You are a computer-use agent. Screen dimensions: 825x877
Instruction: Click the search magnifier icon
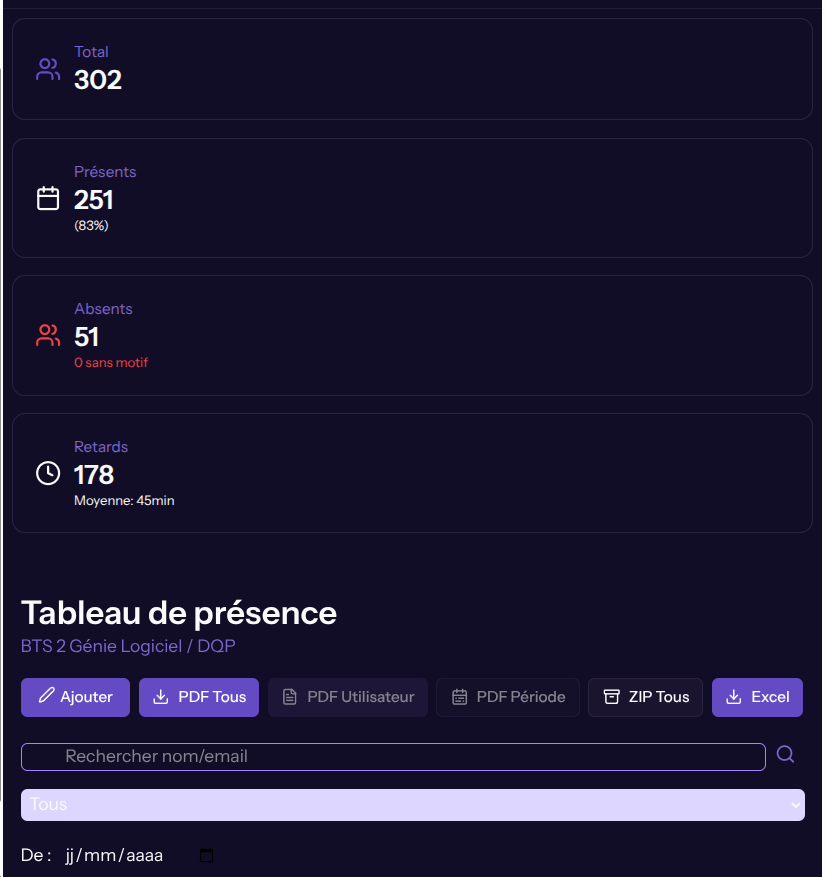[x=785, y=755]
